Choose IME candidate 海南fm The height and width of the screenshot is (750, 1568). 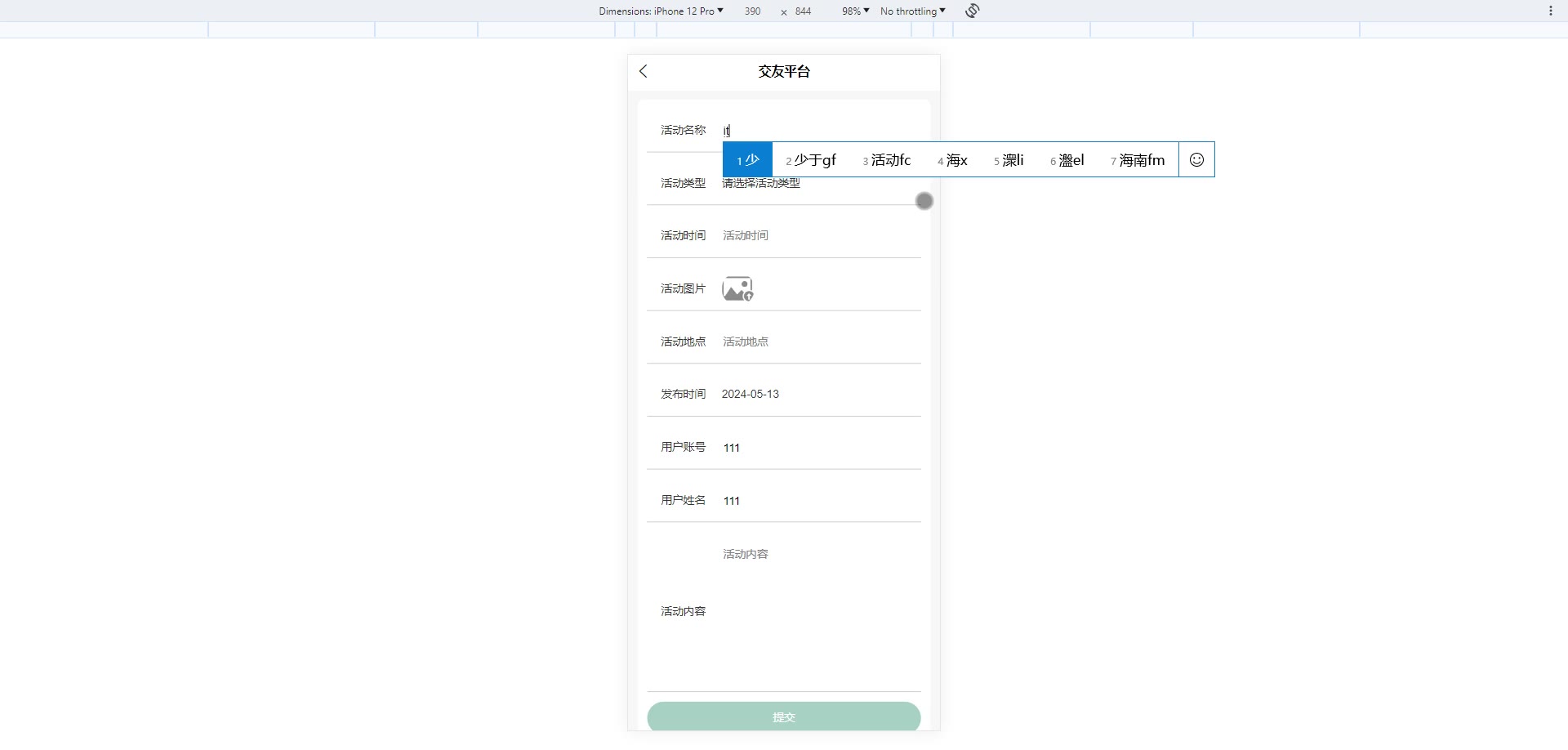1138,160
